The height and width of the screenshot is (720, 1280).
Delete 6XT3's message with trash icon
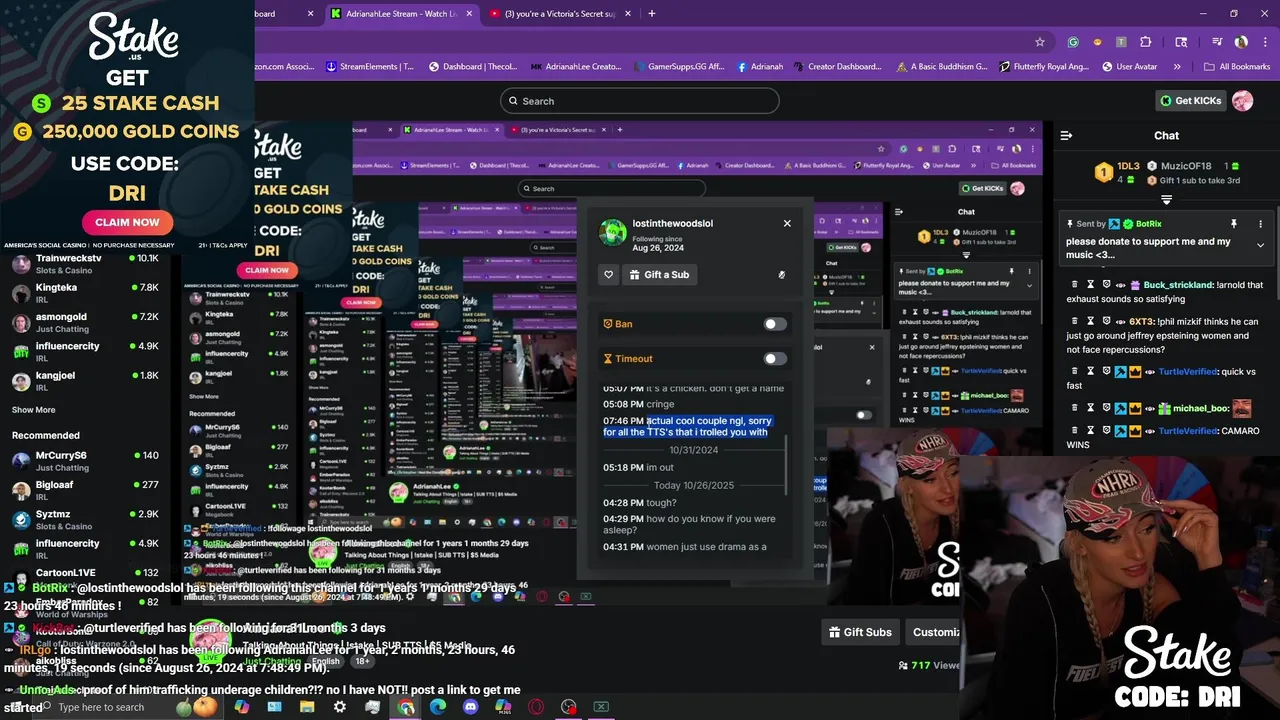[x=1074, y=322]
